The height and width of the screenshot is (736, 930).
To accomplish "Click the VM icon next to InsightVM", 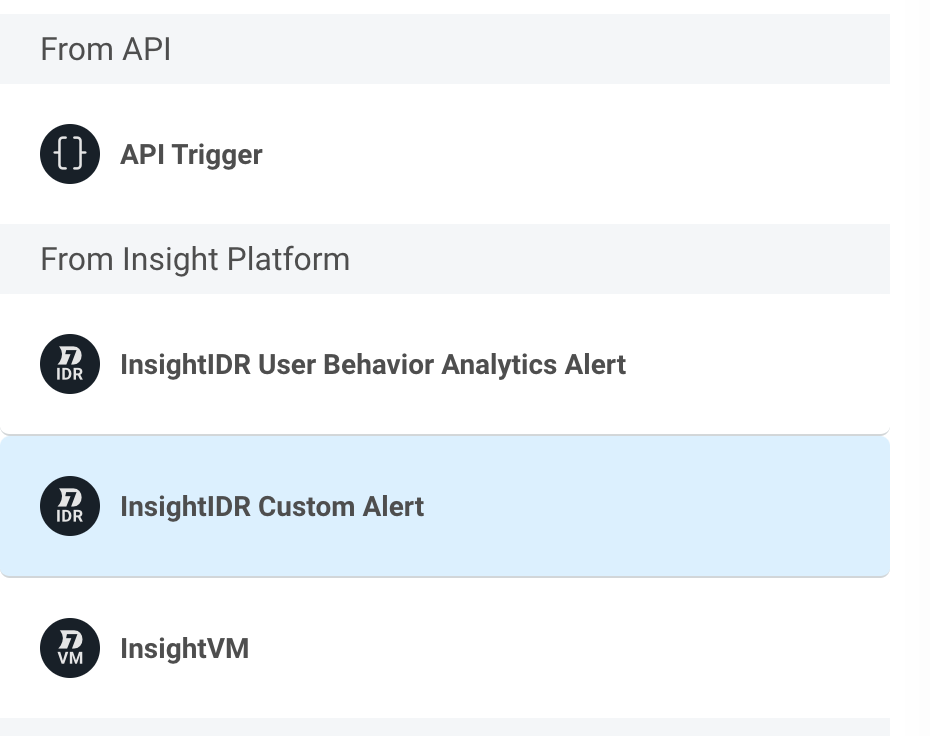I will (x=70, y=648).
